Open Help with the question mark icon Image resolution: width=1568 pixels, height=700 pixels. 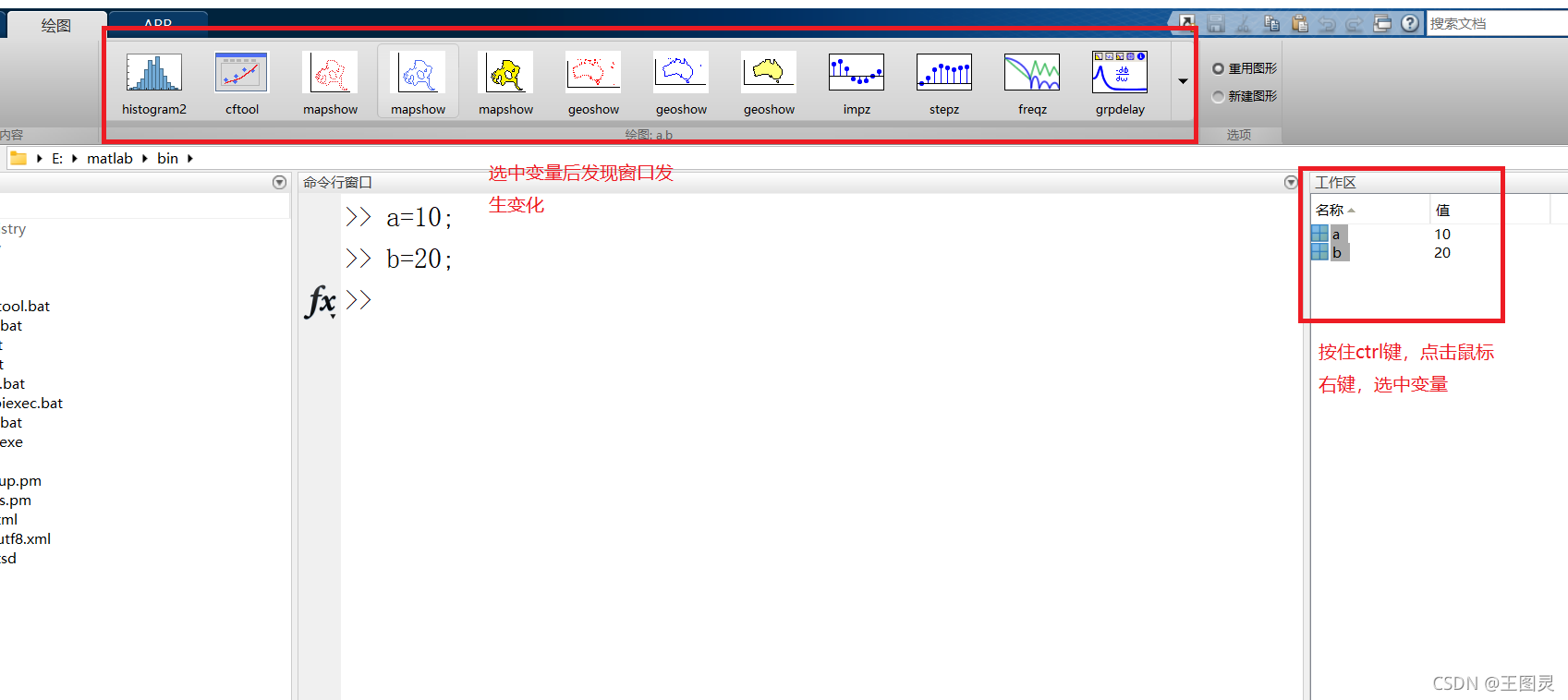[x=1410, y=23]
